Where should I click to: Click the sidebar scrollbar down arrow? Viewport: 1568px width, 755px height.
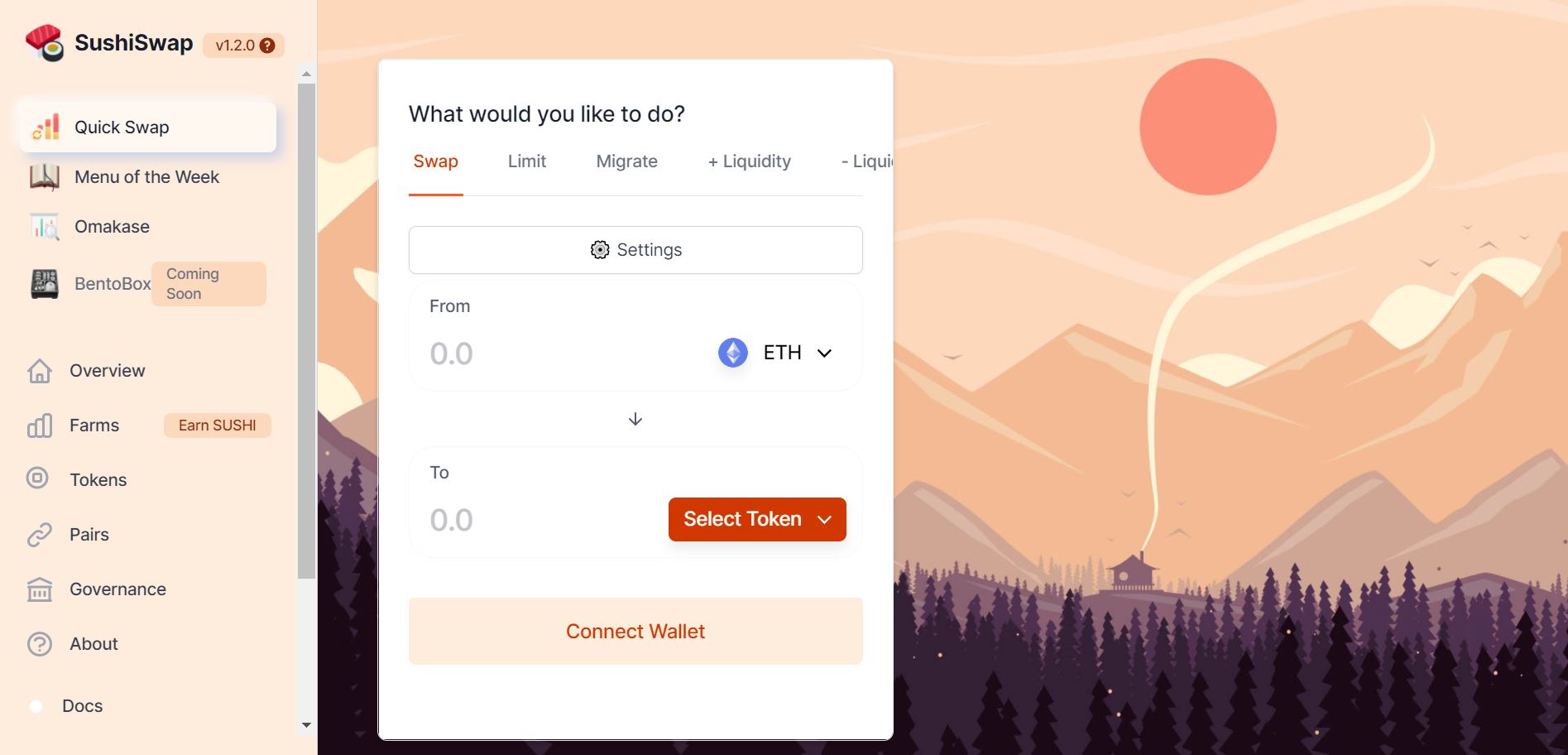pyautogui.click(x=306, y=725)
